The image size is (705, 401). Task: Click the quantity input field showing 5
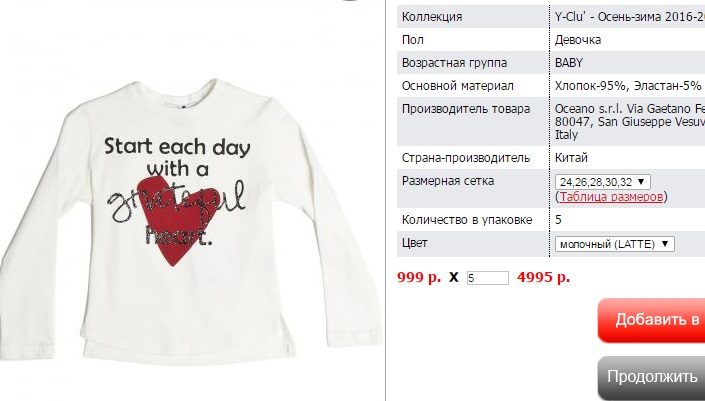pyautogui.click(x=487, y=278)
